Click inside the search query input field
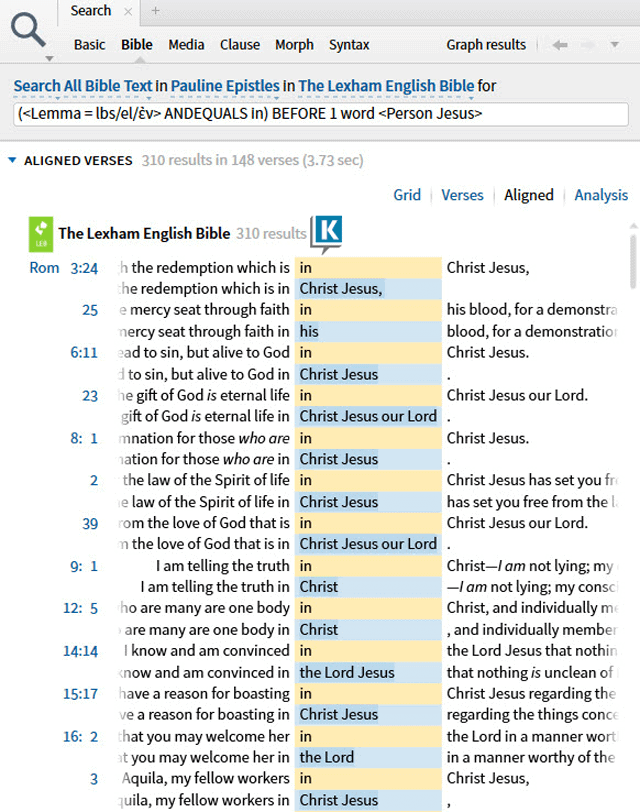 (x=320, y=114)
